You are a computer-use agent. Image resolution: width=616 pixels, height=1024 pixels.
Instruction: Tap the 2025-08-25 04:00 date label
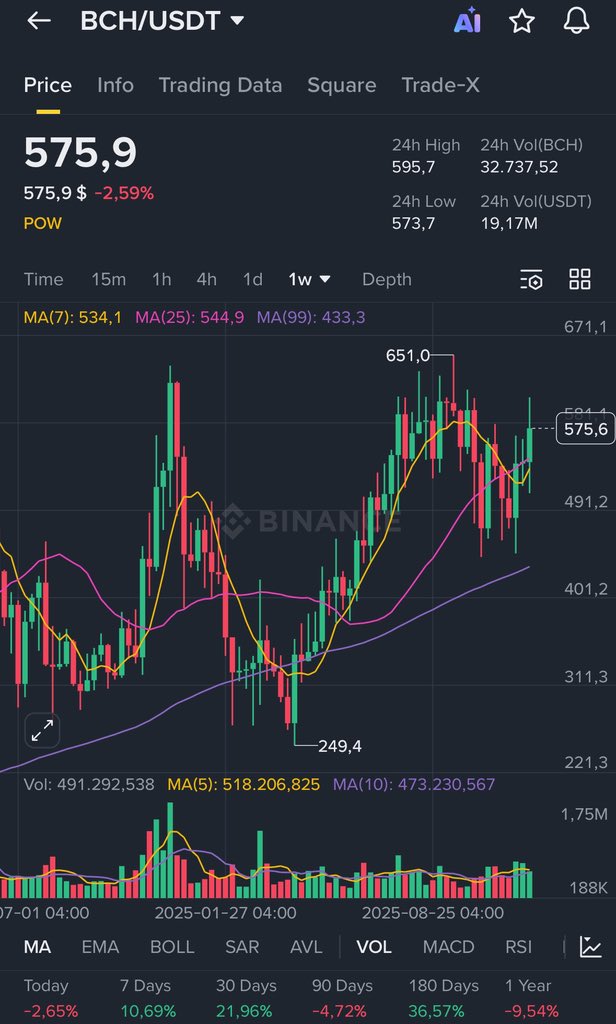tap(433, 912)
